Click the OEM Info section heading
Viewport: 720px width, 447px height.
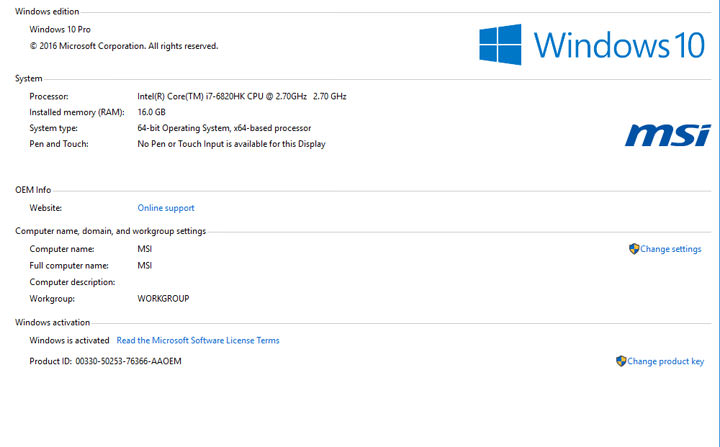tap(33, 190)
